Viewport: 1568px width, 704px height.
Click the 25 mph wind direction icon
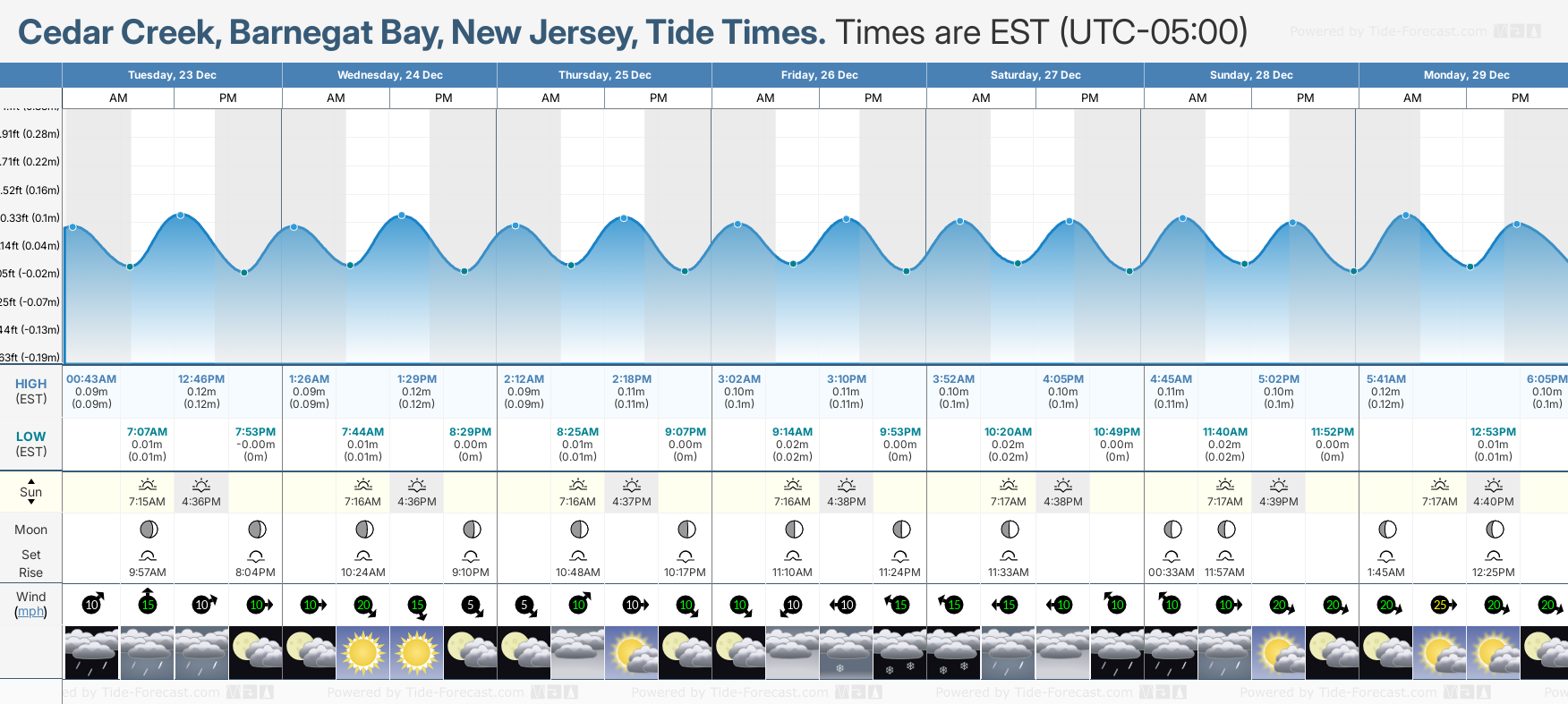click(1441, 605)
